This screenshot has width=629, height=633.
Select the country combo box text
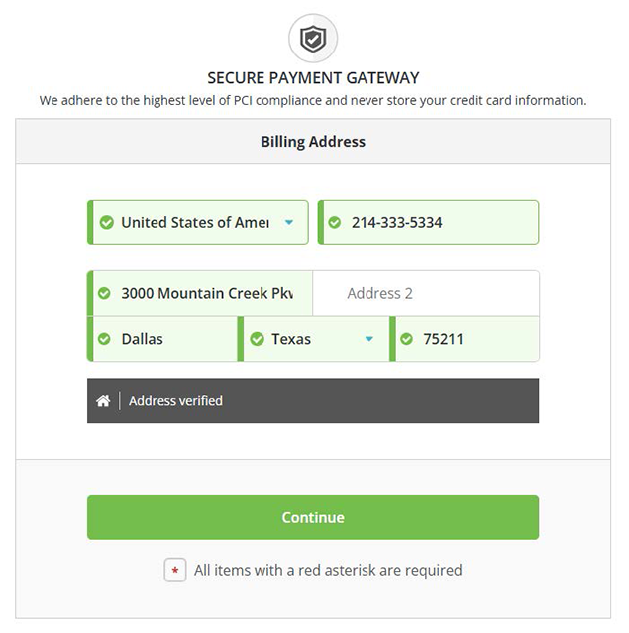195,223
